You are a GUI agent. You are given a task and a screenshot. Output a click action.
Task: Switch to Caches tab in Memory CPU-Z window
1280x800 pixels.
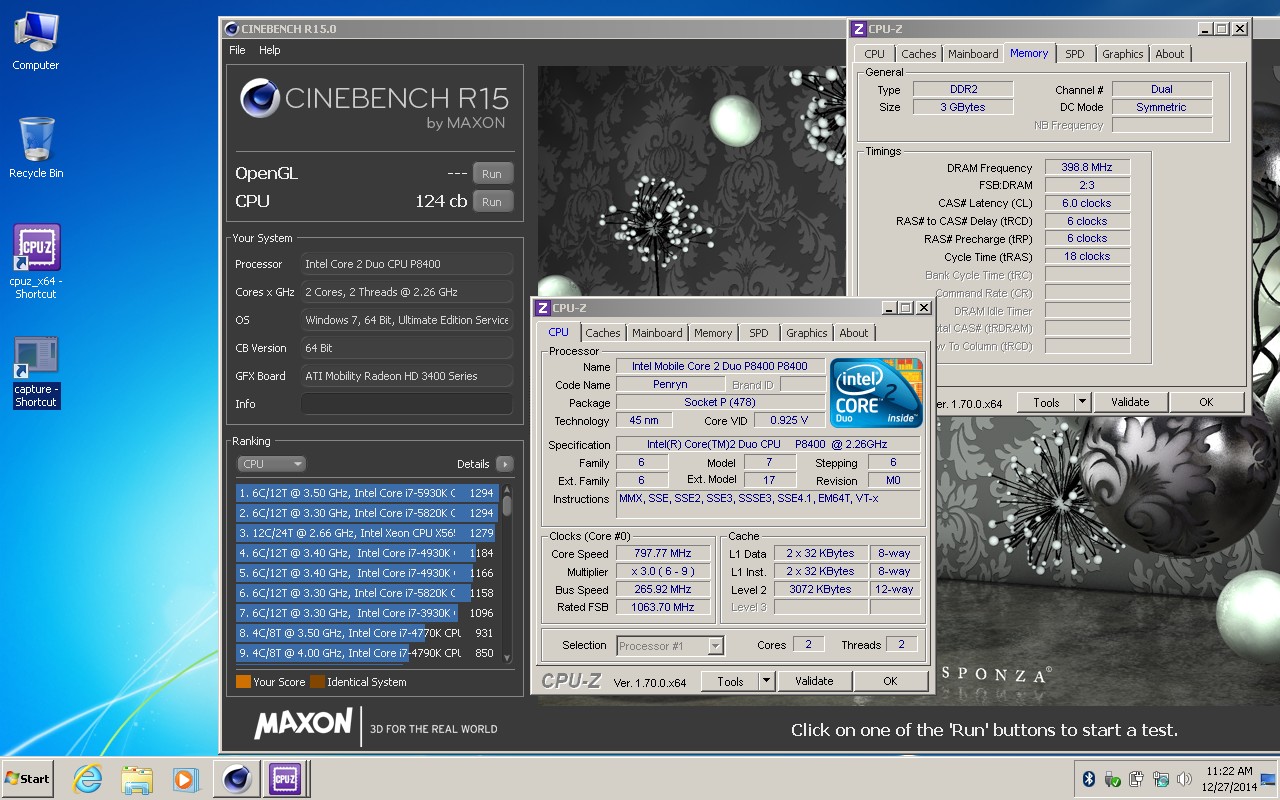[919, 54]
